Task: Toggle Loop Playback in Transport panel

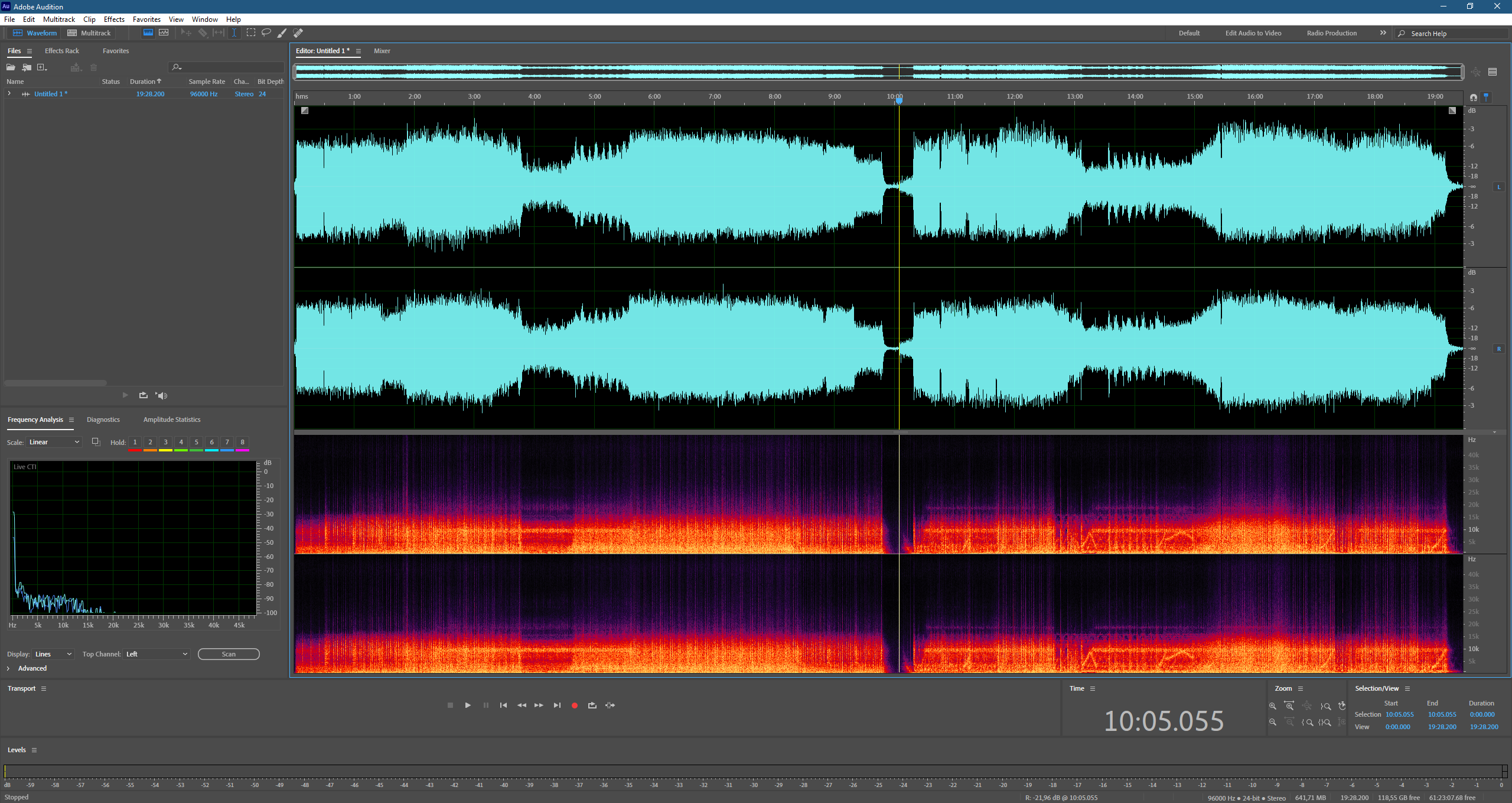Action: (x=592, y=706)
